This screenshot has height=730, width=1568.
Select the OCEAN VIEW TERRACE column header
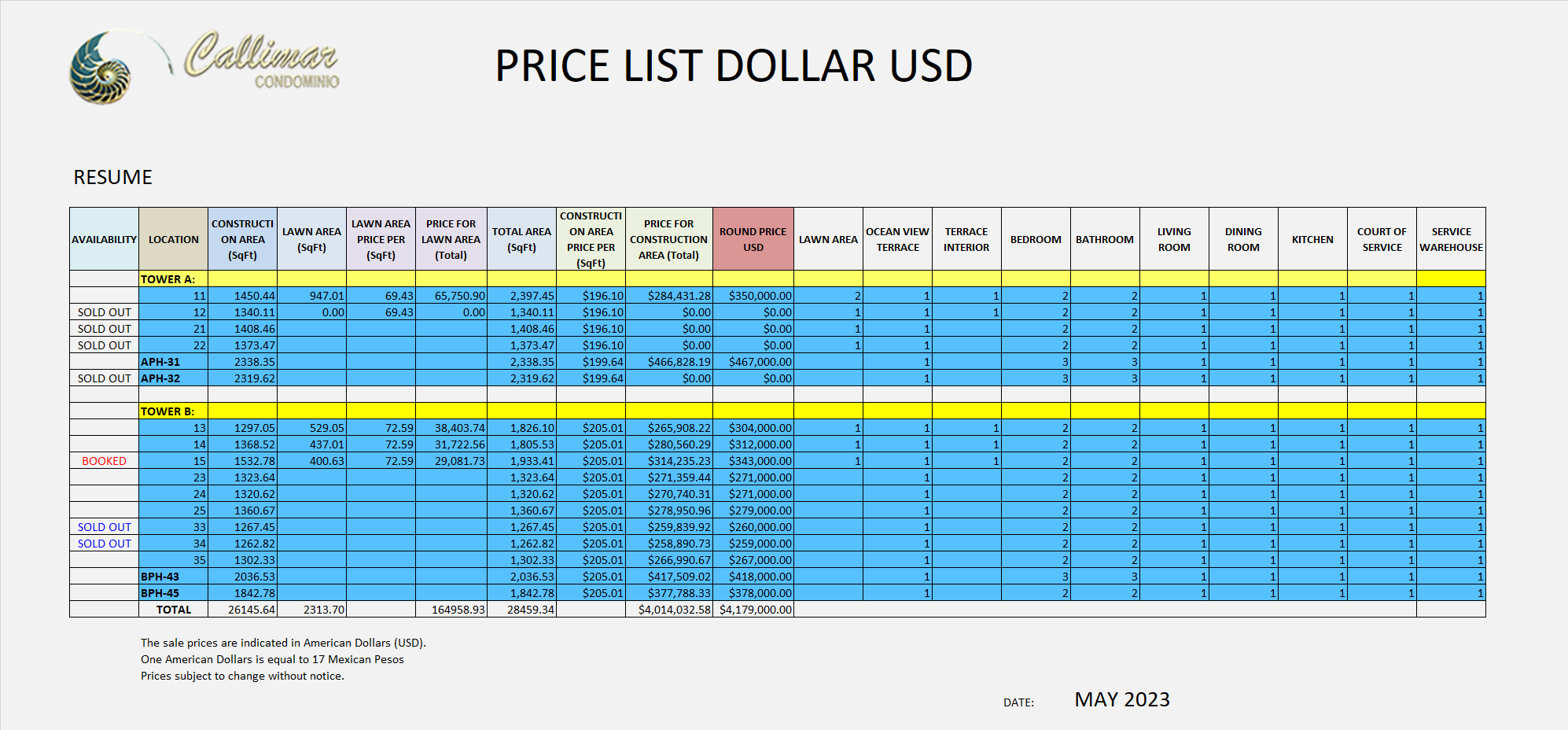click(x=897, y=240)
